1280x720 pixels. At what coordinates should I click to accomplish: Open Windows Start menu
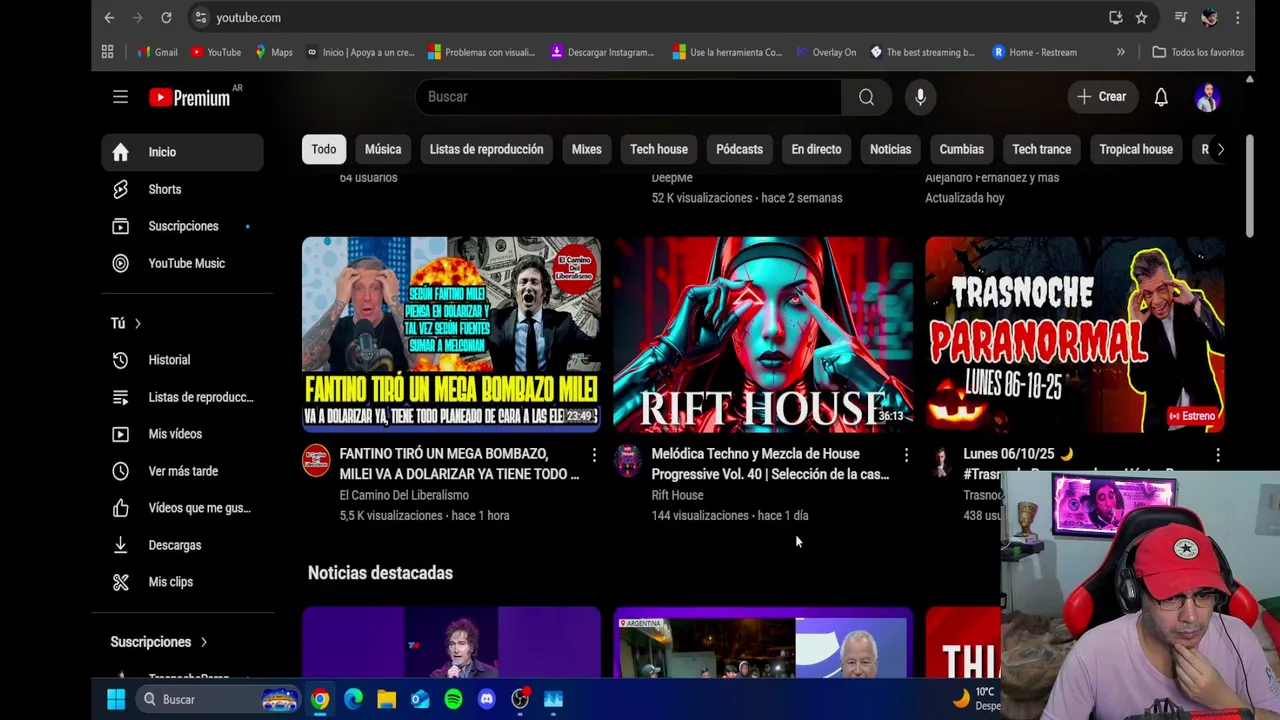(116, 699)
